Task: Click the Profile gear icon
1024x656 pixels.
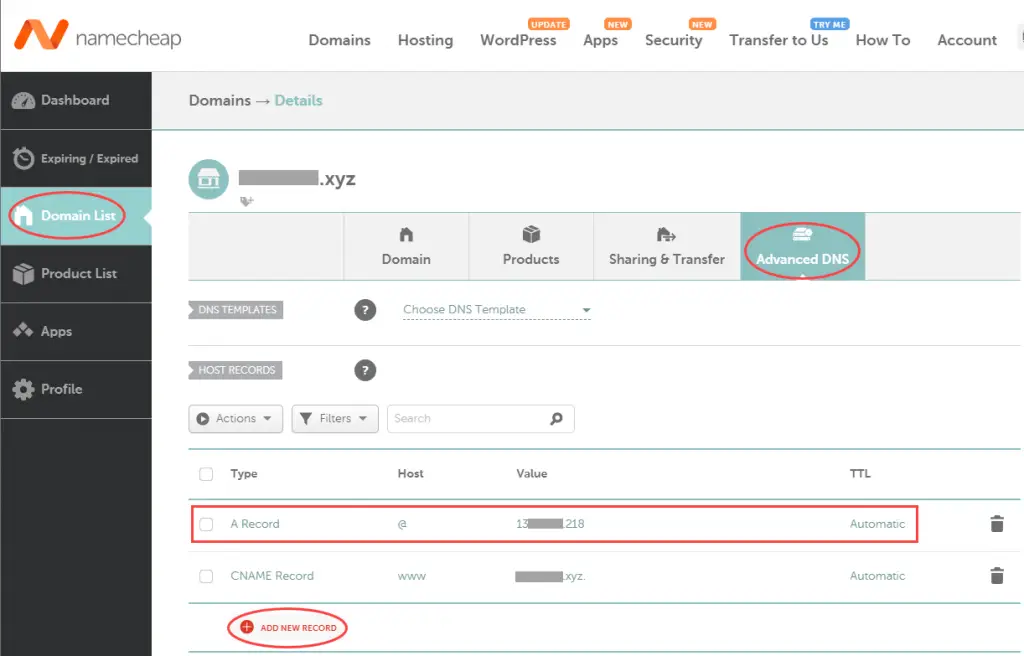Action: (24, 389)
